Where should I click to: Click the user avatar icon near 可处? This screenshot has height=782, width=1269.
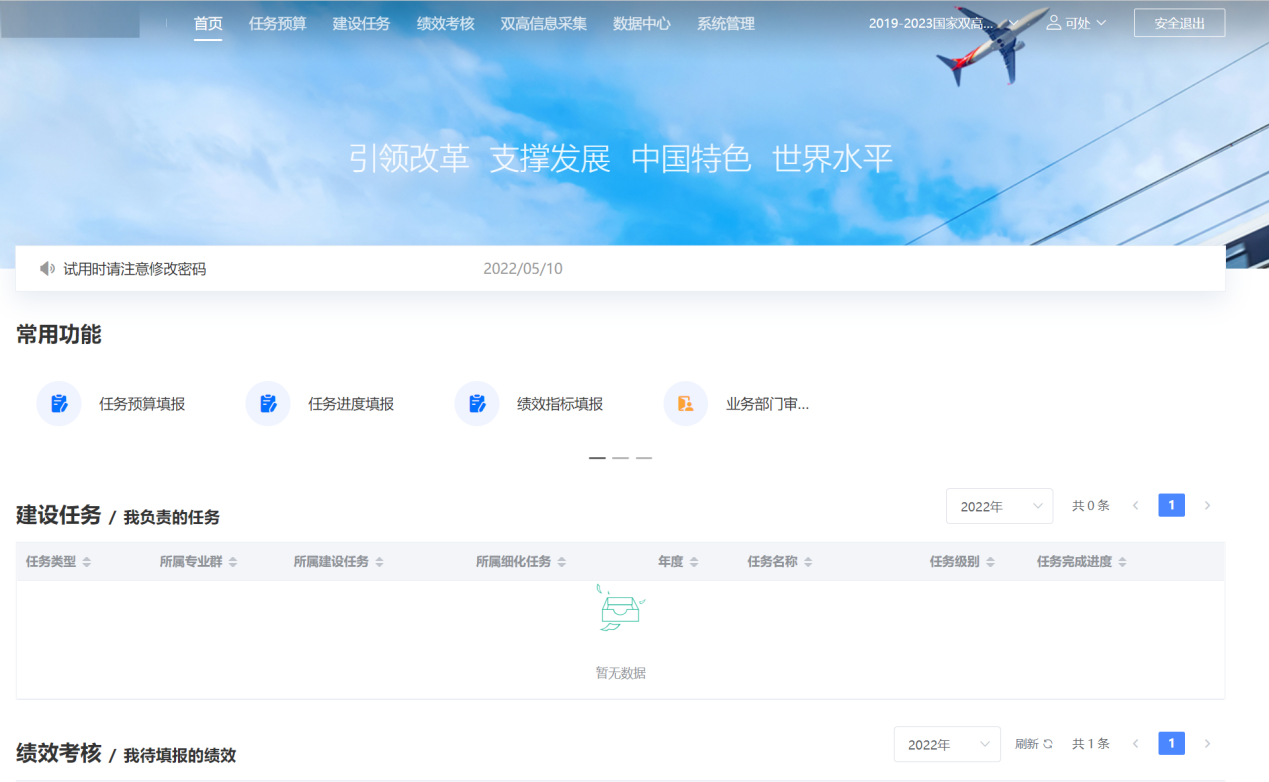coord(1053,23)
